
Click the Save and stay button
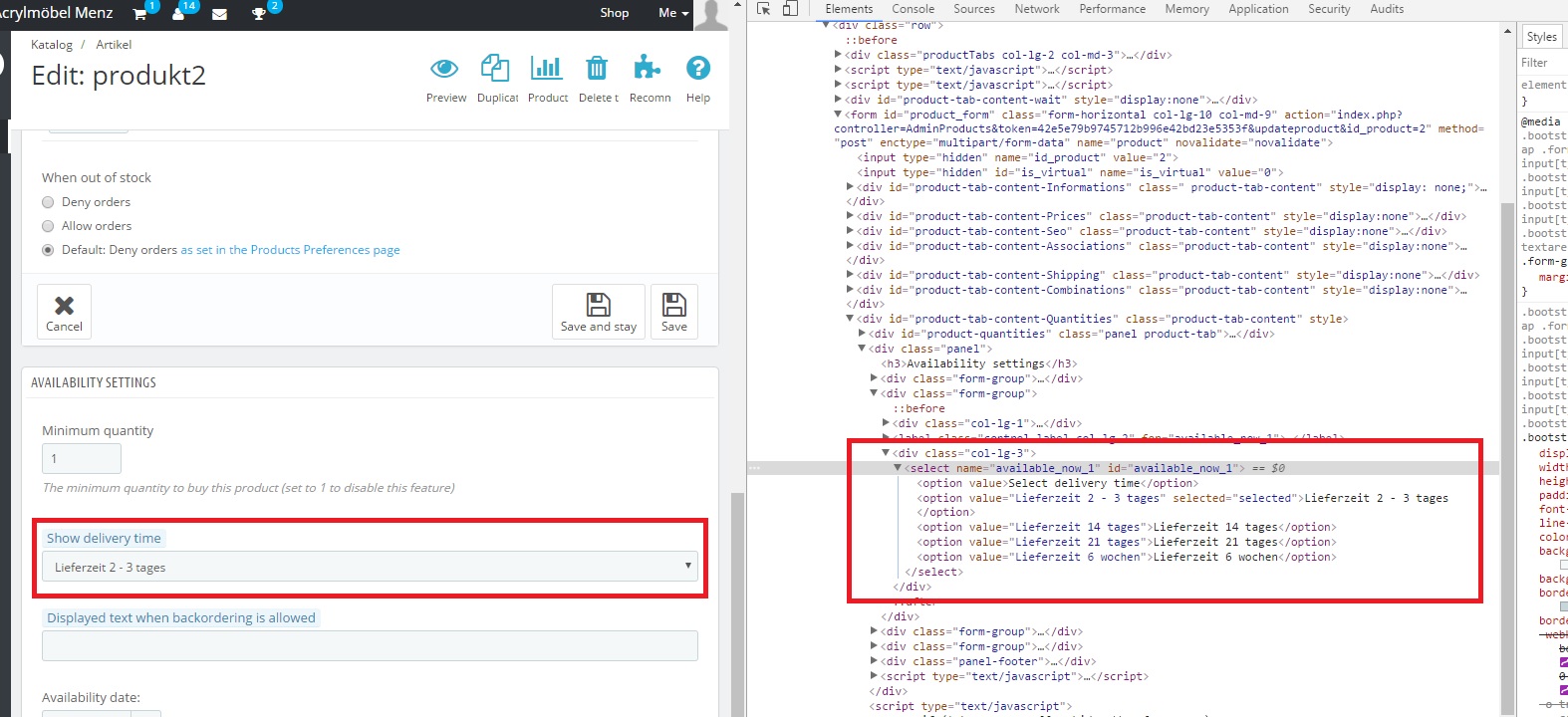598,312
